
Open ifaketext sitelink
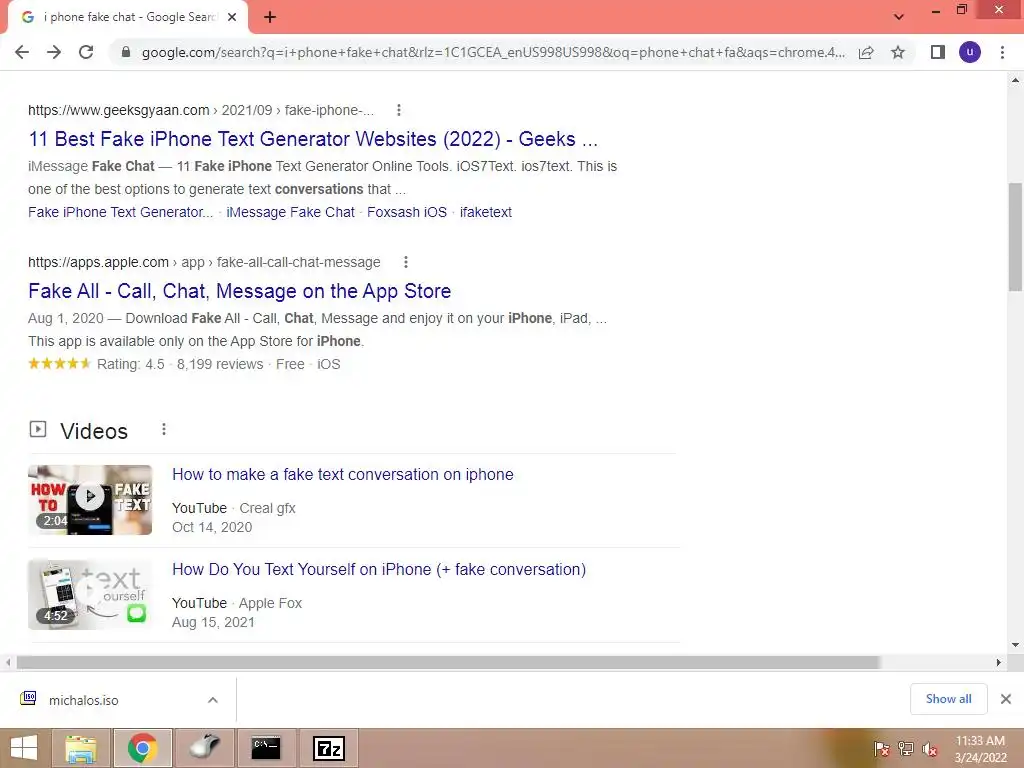coord(486,212)
